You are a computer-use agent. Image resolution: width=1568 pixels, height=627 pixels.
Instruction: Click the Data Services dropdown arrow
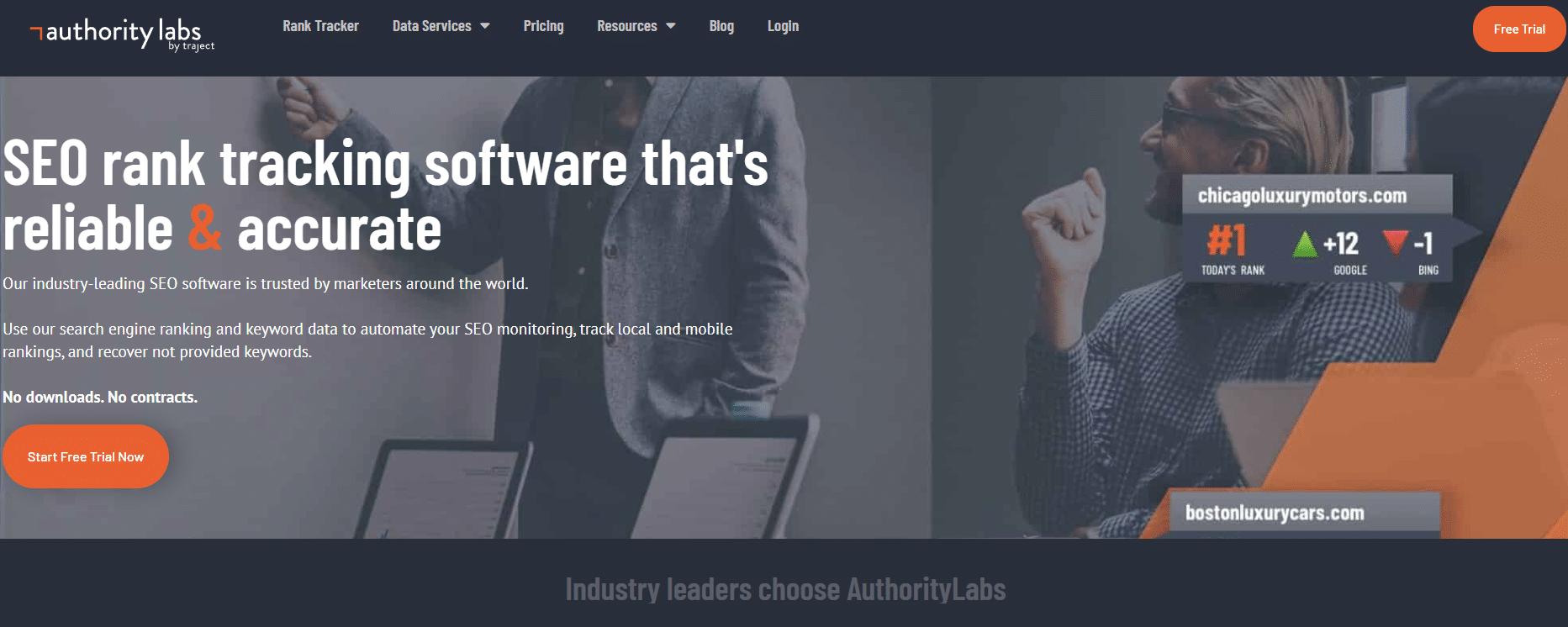pos(485,26)
